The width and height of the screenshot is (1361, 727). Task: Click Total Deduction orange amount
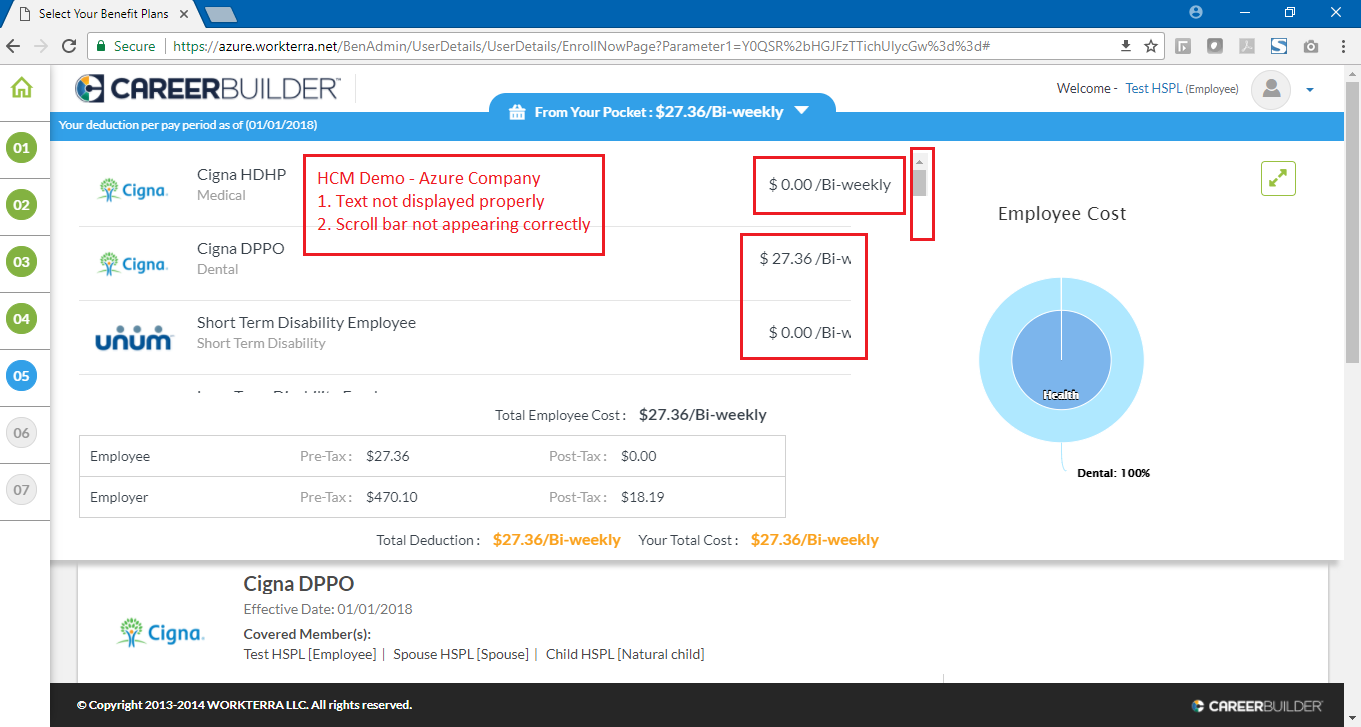[557, 539]
